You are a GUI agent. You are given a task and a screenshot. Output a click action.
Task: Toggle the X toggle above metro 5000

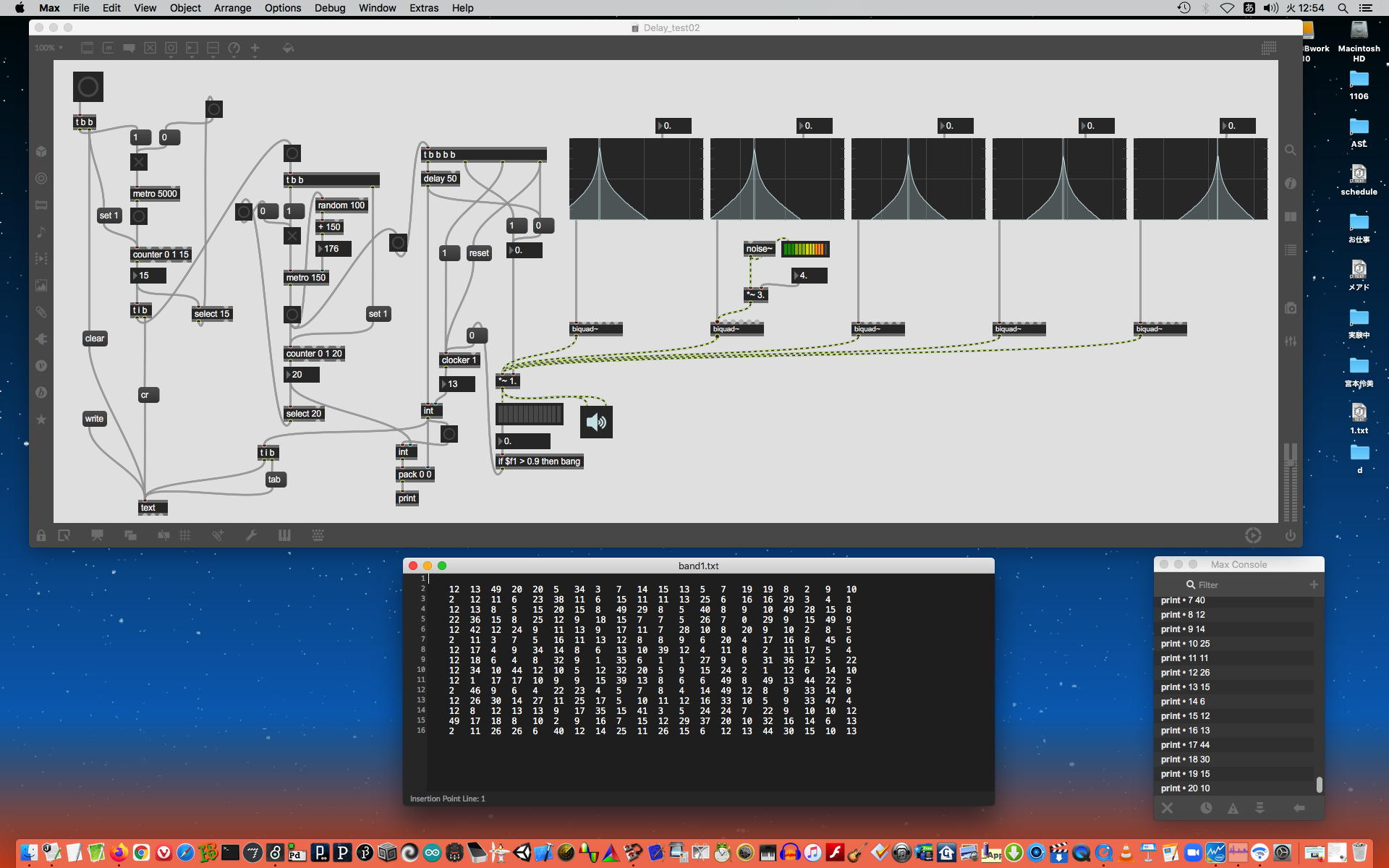pos(139,162)
